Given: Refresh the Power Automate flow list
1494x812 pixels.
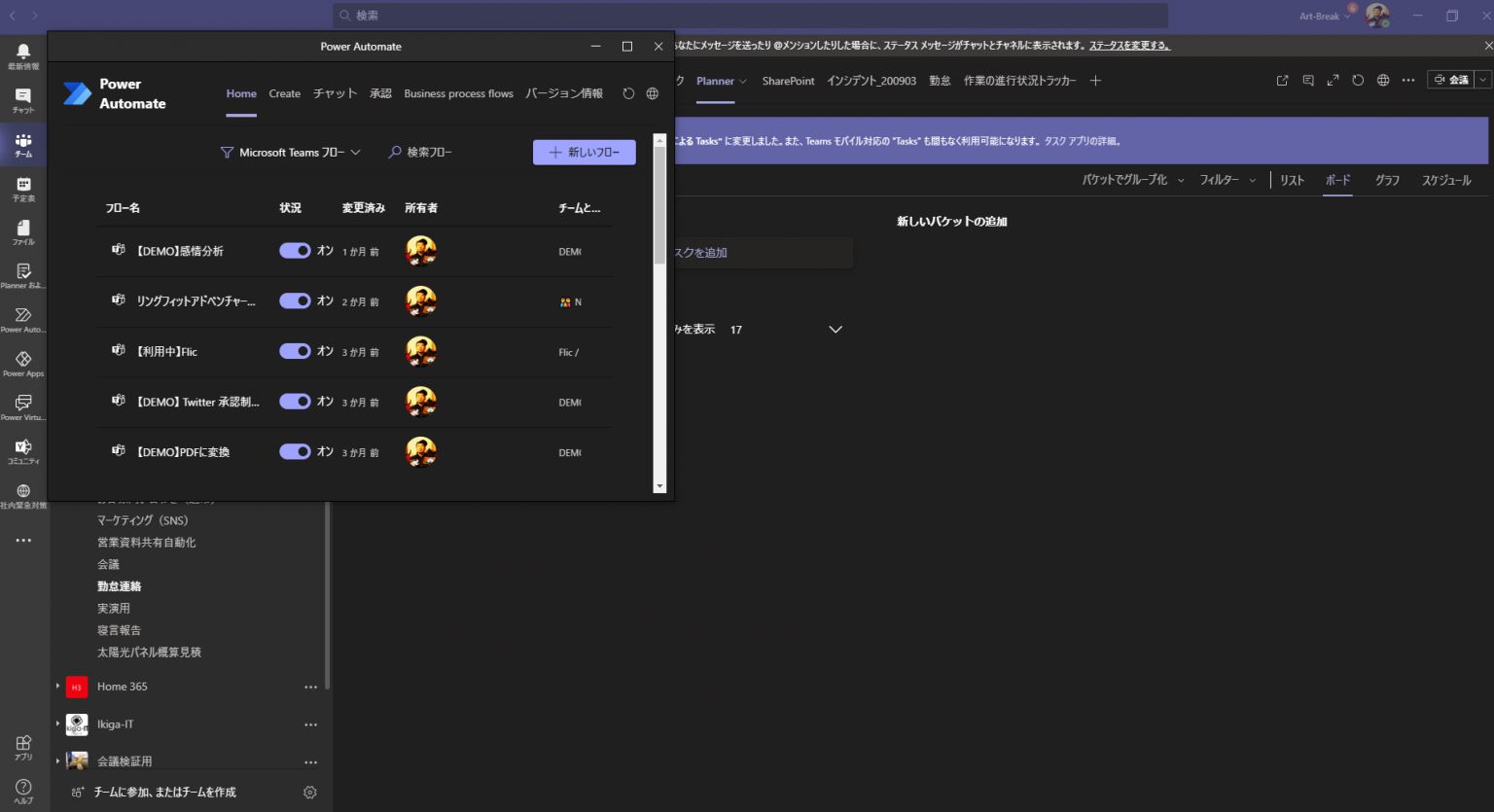Looking at the screenshot, I should pyautogui.click(x=628, y=93).
